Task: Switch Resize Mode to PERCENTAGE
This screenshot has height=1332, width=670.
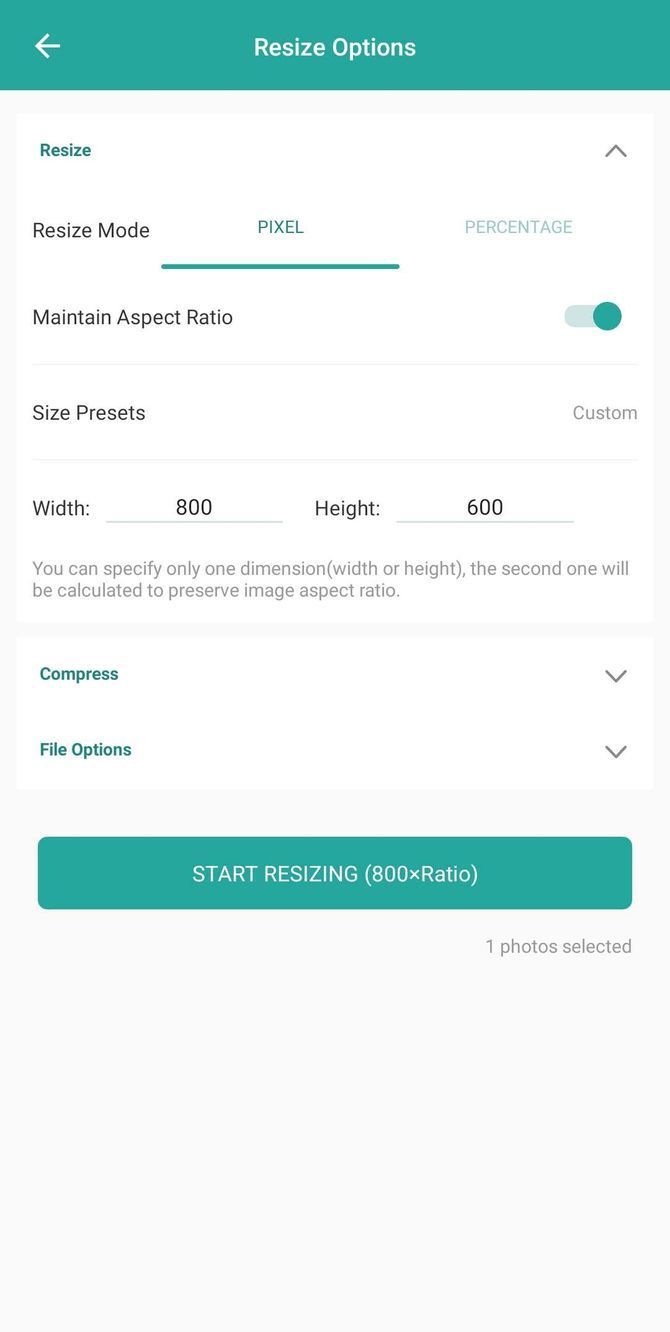Action: pyautogui.click(x=518, y=227)
